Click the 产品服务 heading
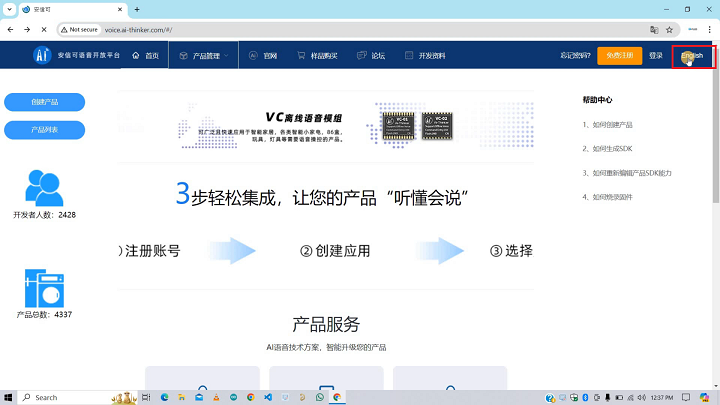Image resolution: width=720 pixels, height=405 pixels. tap(326, 324)
